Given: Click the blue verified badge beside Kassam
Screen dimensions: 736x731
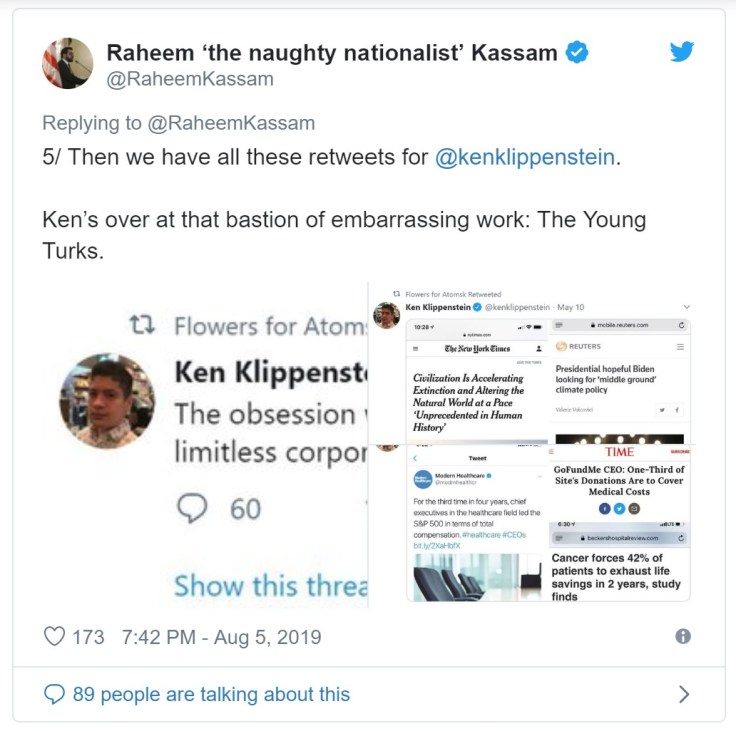Looking at the screenshot, I should pyautogui.click(x=578, y=52).
